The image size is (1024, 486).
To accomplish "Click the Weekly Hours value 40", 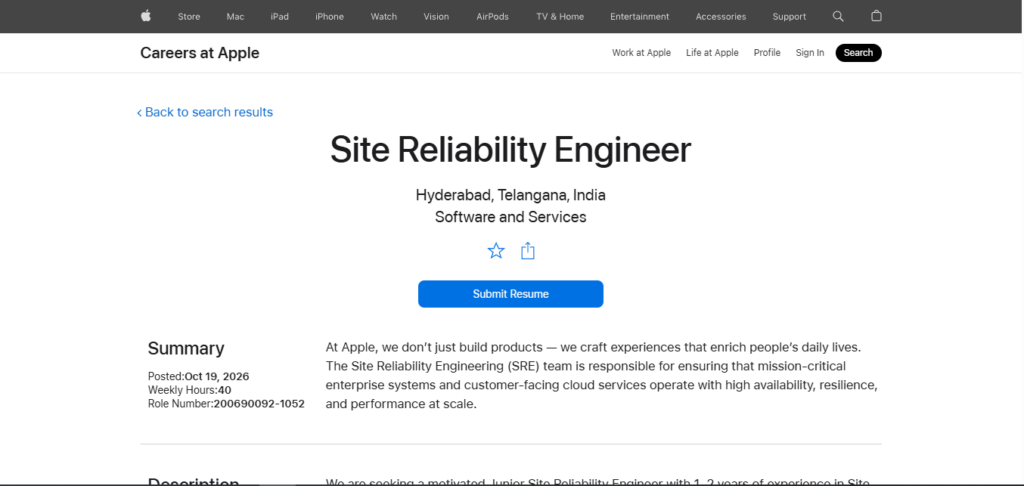I will [225, 390].
